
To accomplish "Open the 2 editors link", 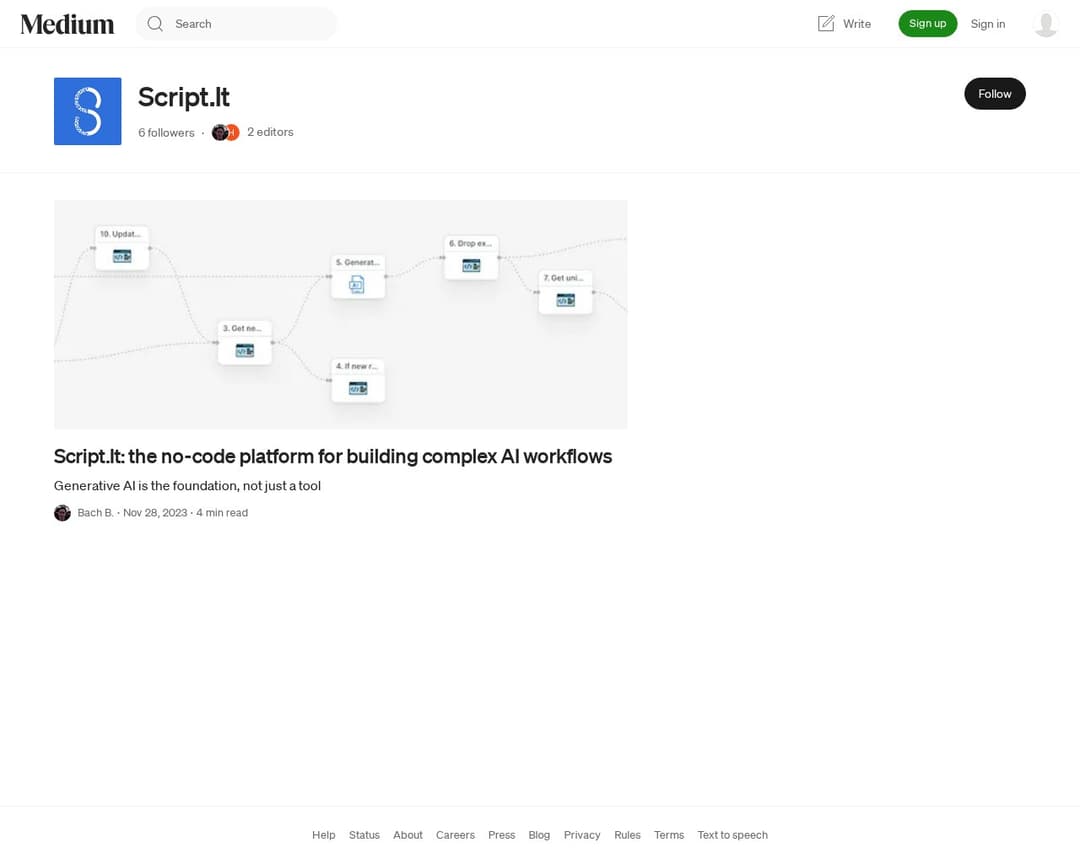I will [x=270, y=132].
